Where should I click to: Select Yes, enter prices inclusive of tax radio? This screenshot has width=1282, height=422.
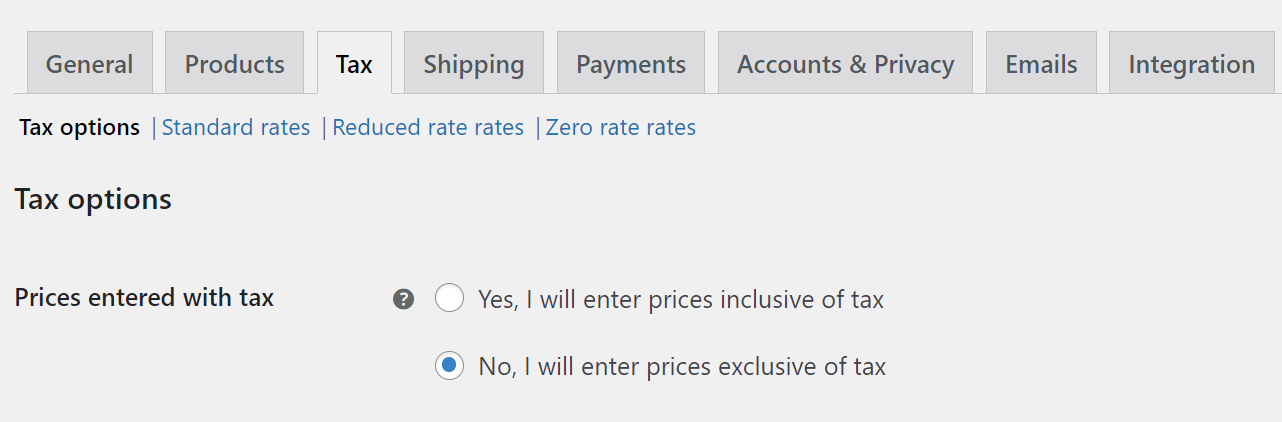(449, 298)
